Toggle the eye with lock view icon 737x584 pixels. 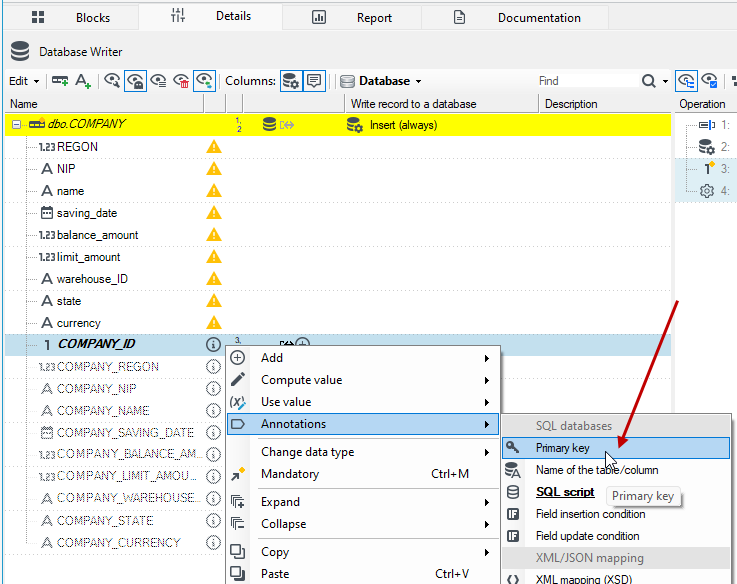coord(135,81)
